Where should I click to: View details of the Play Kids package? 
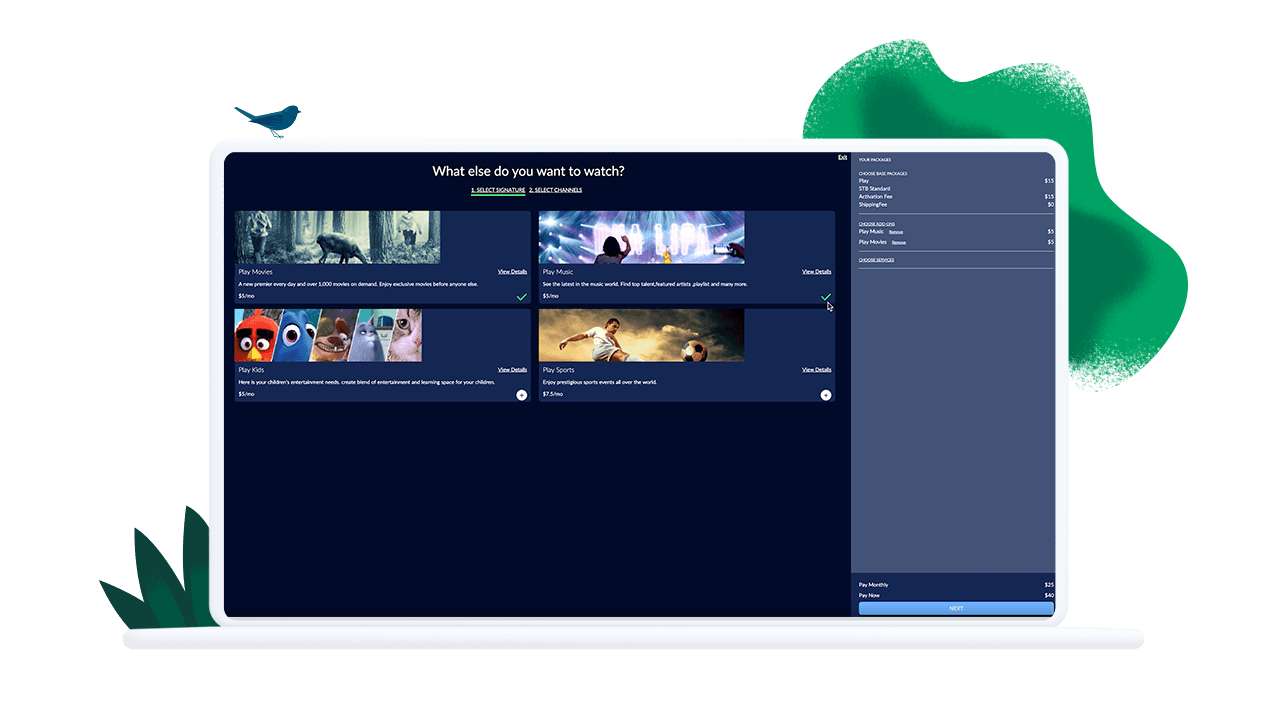point(512,370)
